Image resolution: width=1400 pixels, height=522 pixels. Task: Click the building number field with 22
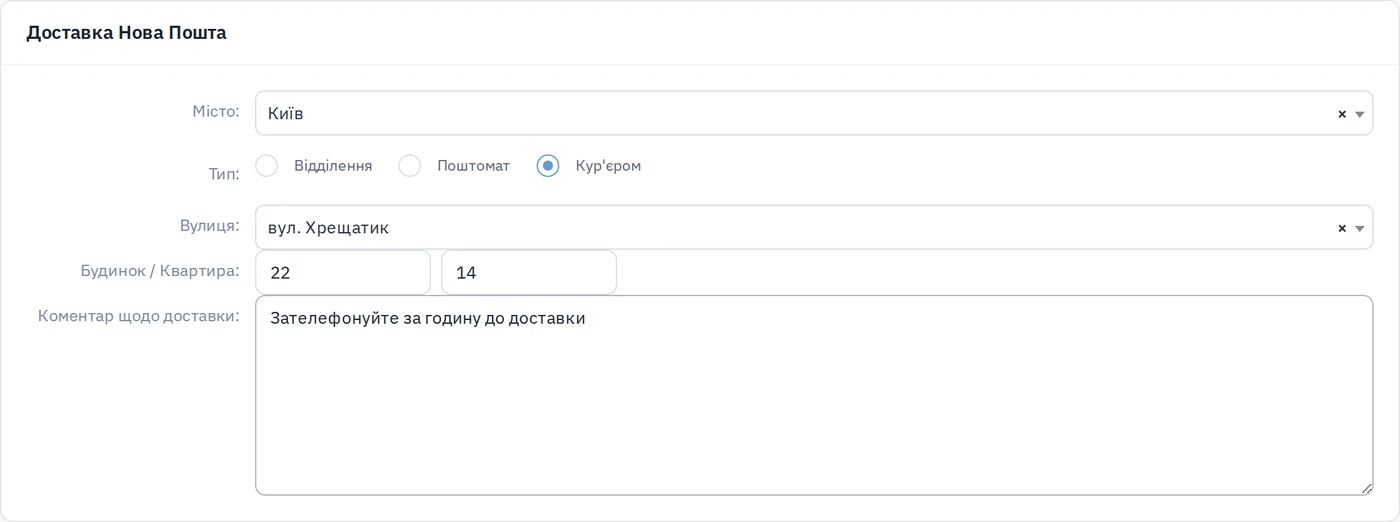pyautogui.click(x=343, y=272)
